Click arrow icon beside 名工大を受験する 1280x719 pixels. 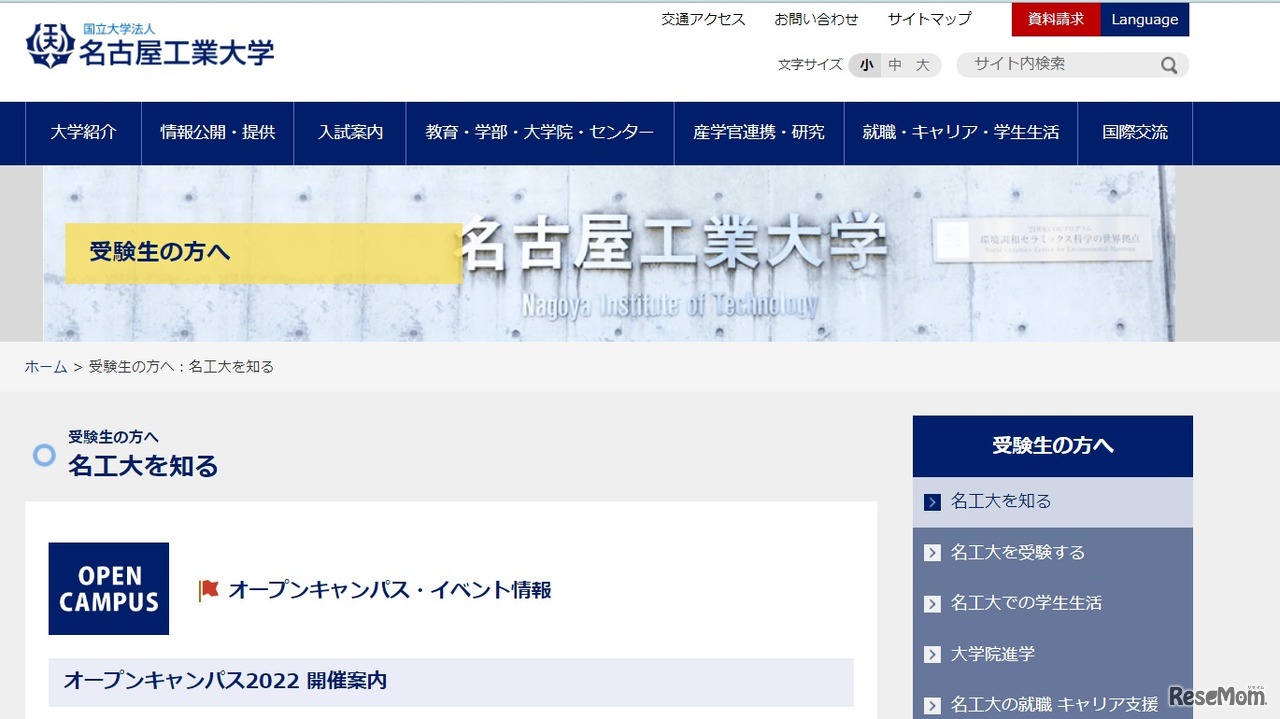tap(933, 553)
